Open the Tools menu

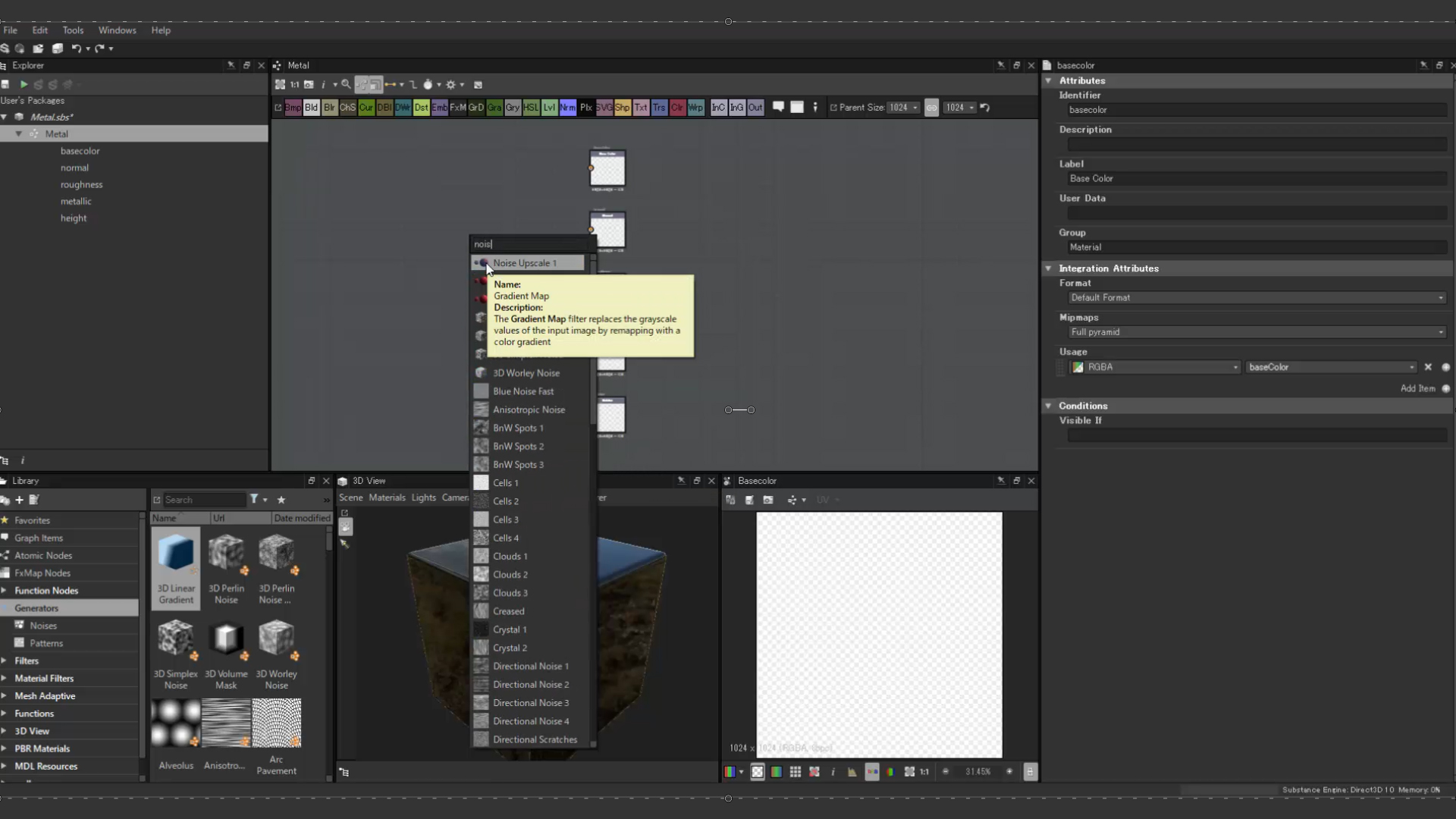(73, 30)
